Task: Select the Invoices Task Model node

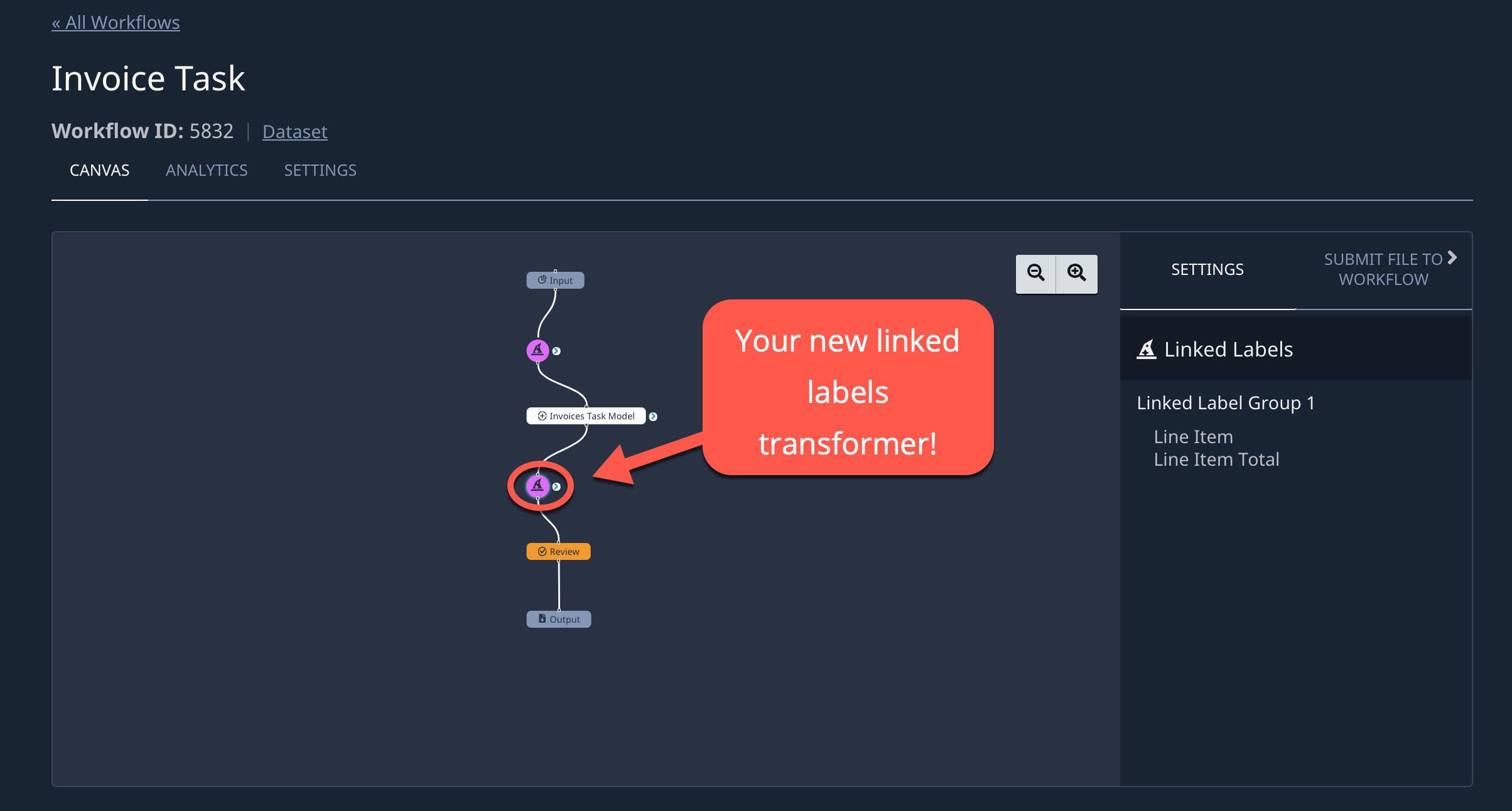Action: coord(586,416)
